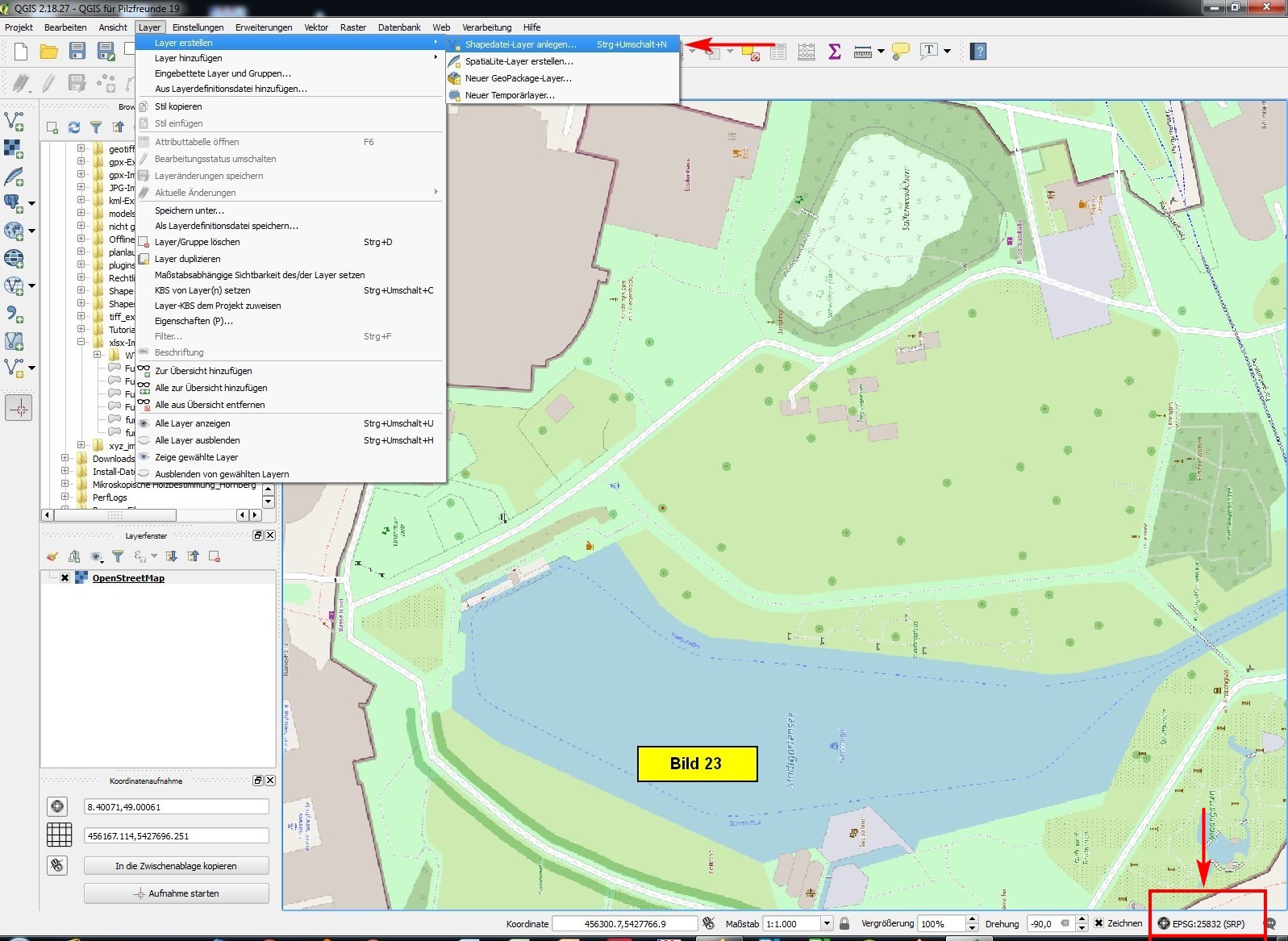Open the Maßstab scale dropdown
Viewport: 1288px width, 941px height.
827,923
